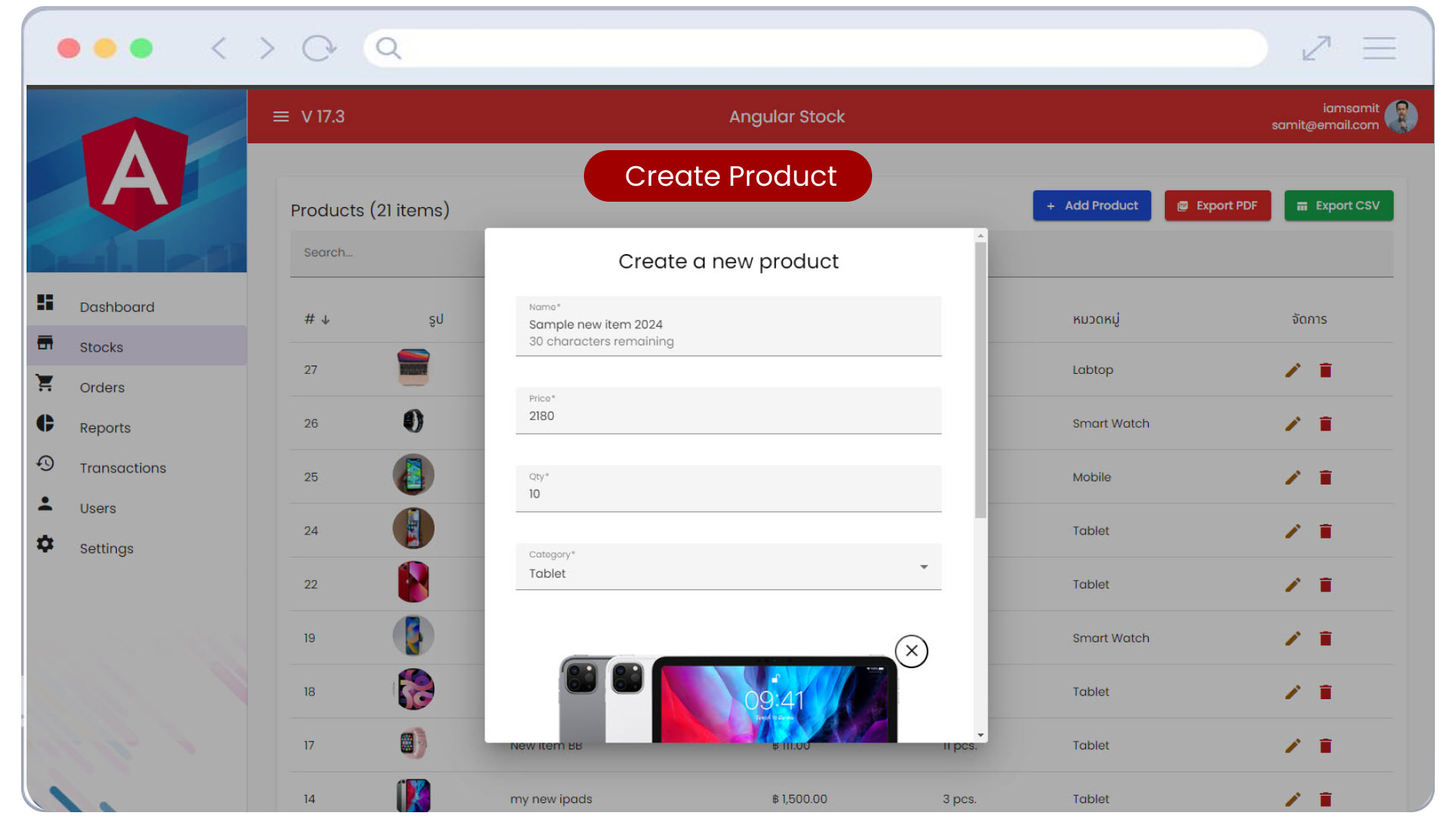Edit product row 26 with pencil icon

pos(1293,424)
